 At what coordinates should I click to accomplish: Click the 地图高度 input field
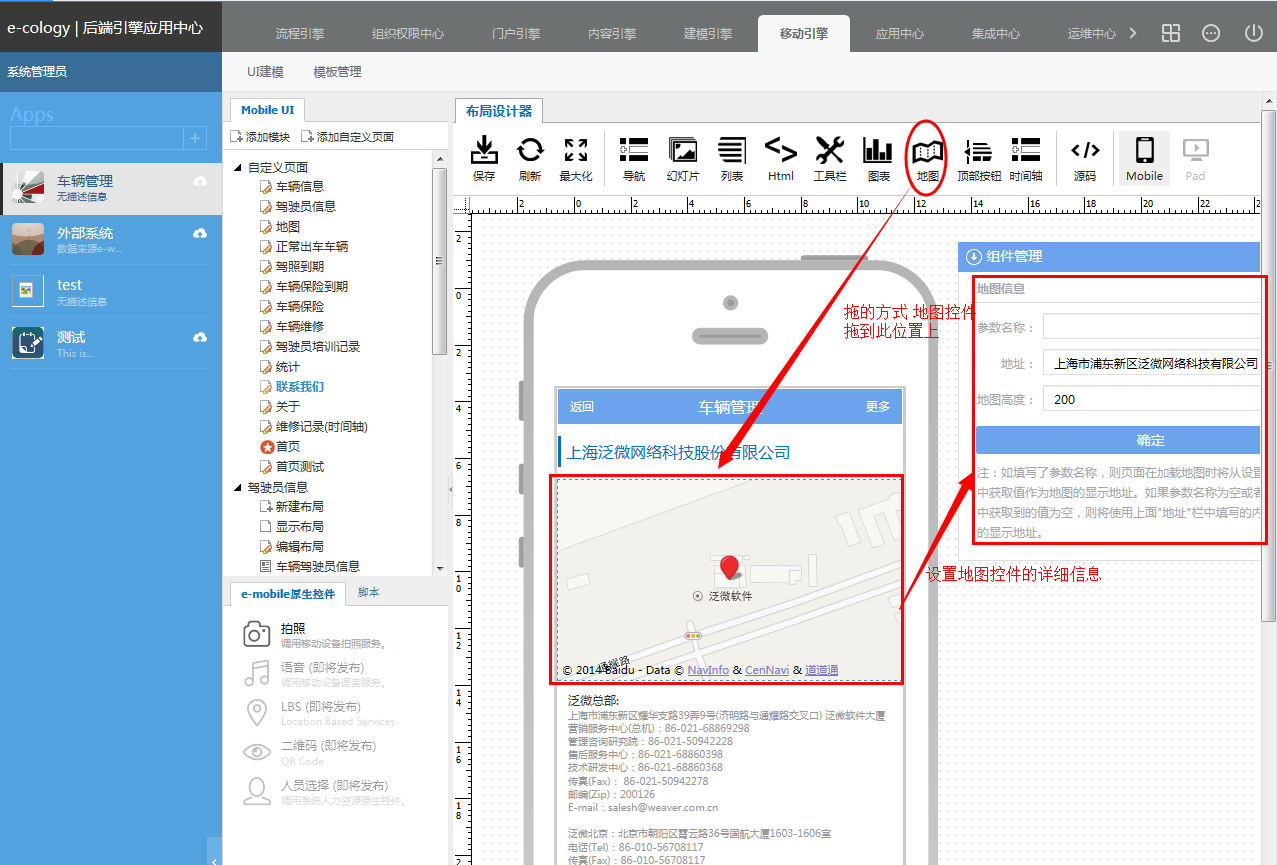[x=1152, y=399]
